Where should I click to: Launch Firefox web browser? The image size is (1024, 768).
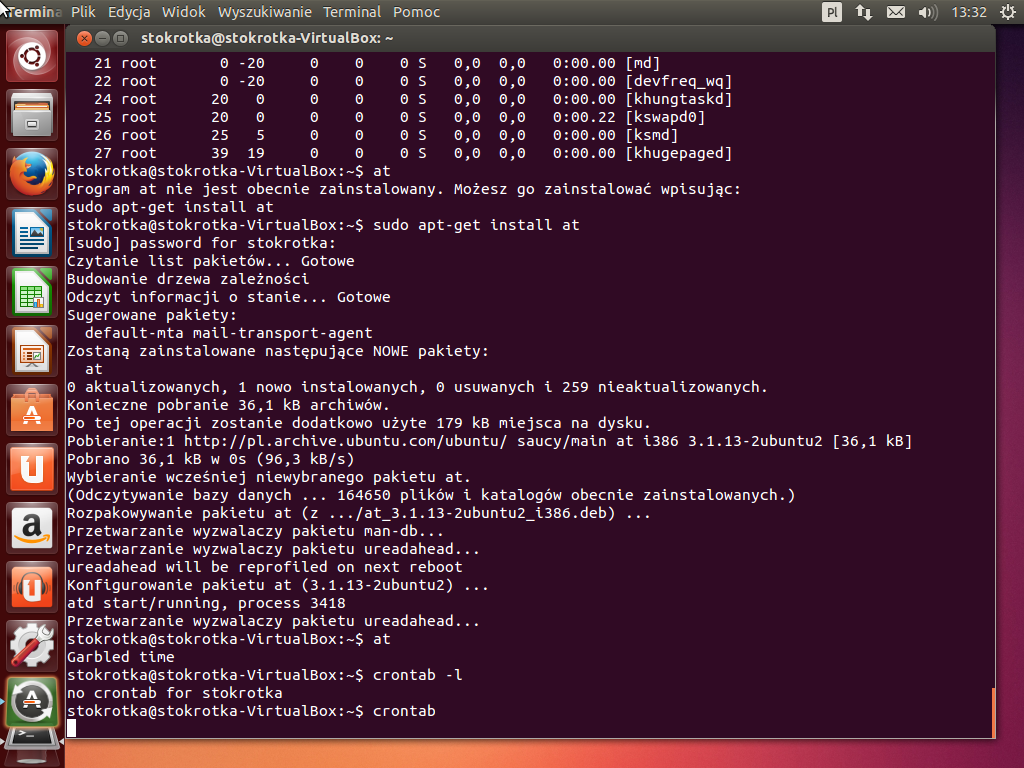[x=33, y=175]
